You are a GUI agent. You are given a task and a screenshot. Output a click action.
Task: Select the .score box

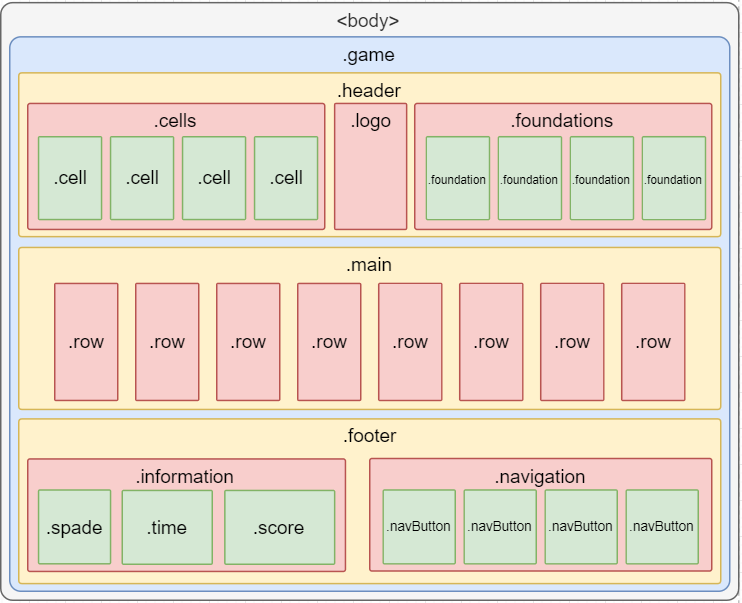pos(279,527)
